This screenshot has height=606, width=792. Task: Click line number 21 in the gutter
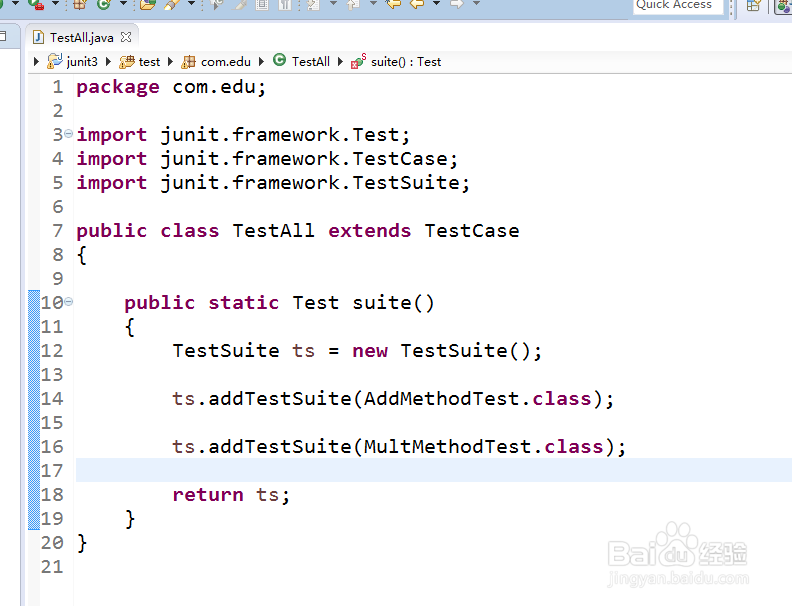point(52,567)
